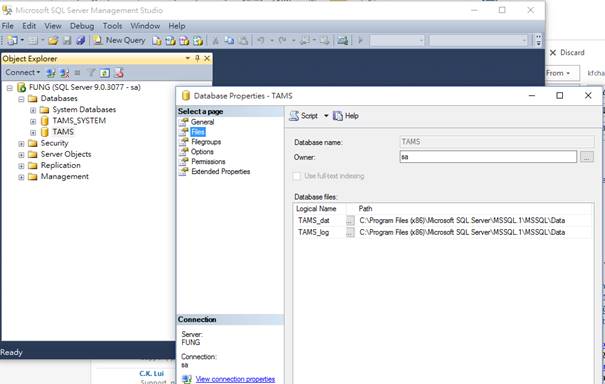Open the Help menu in menu bar
Screen dimensions: 605x384
(x=177, y=26)
